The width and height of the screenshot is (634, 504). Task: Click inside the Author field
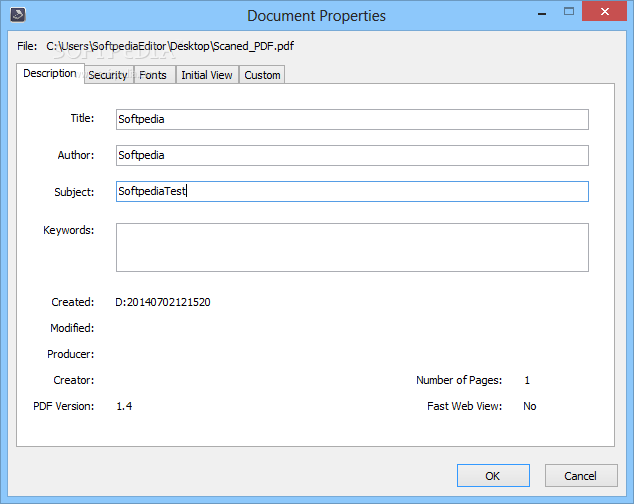click(352, 155)
